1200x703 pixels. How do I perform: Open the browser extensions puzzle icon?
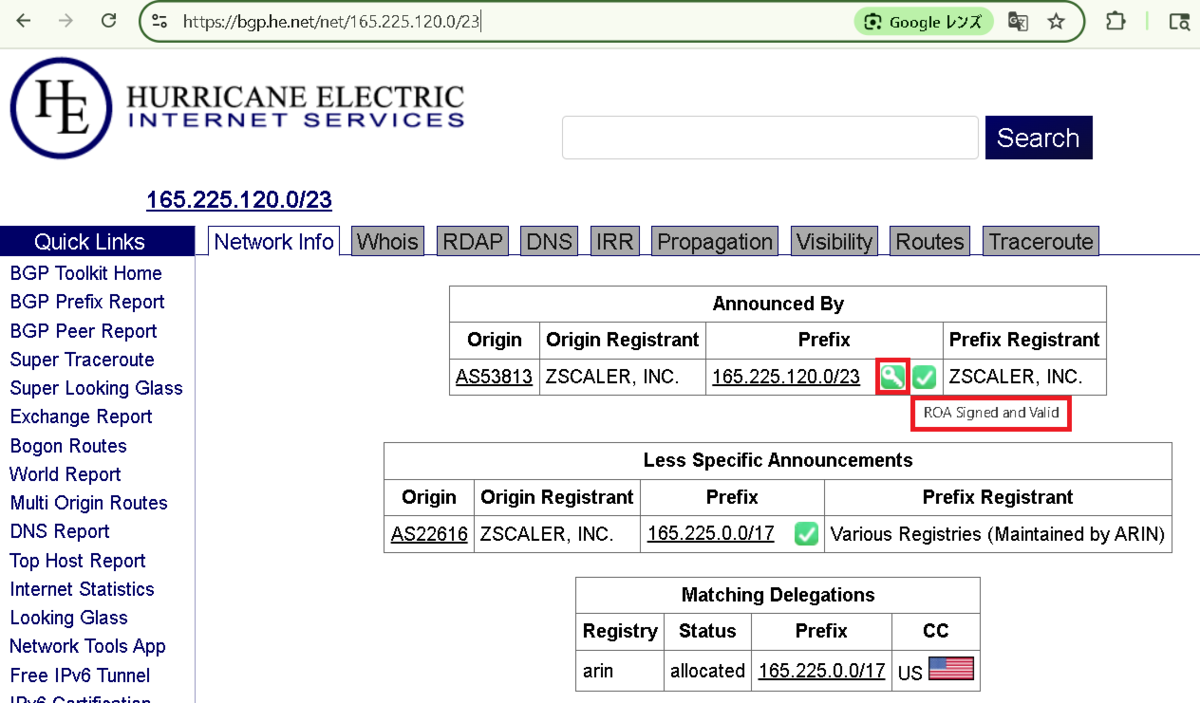tap(1115, 21)
